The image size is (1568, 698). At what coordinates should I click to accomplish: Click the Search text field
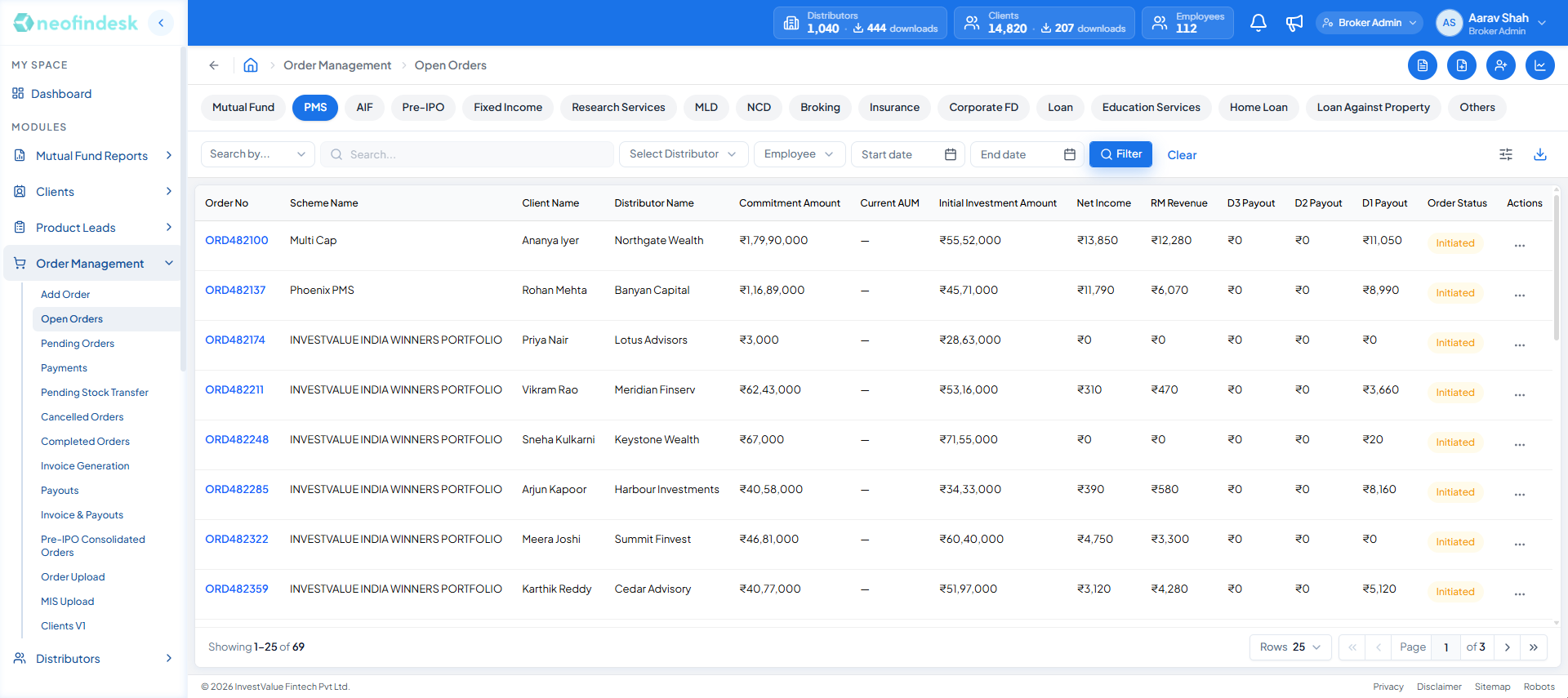coord(467,154)
